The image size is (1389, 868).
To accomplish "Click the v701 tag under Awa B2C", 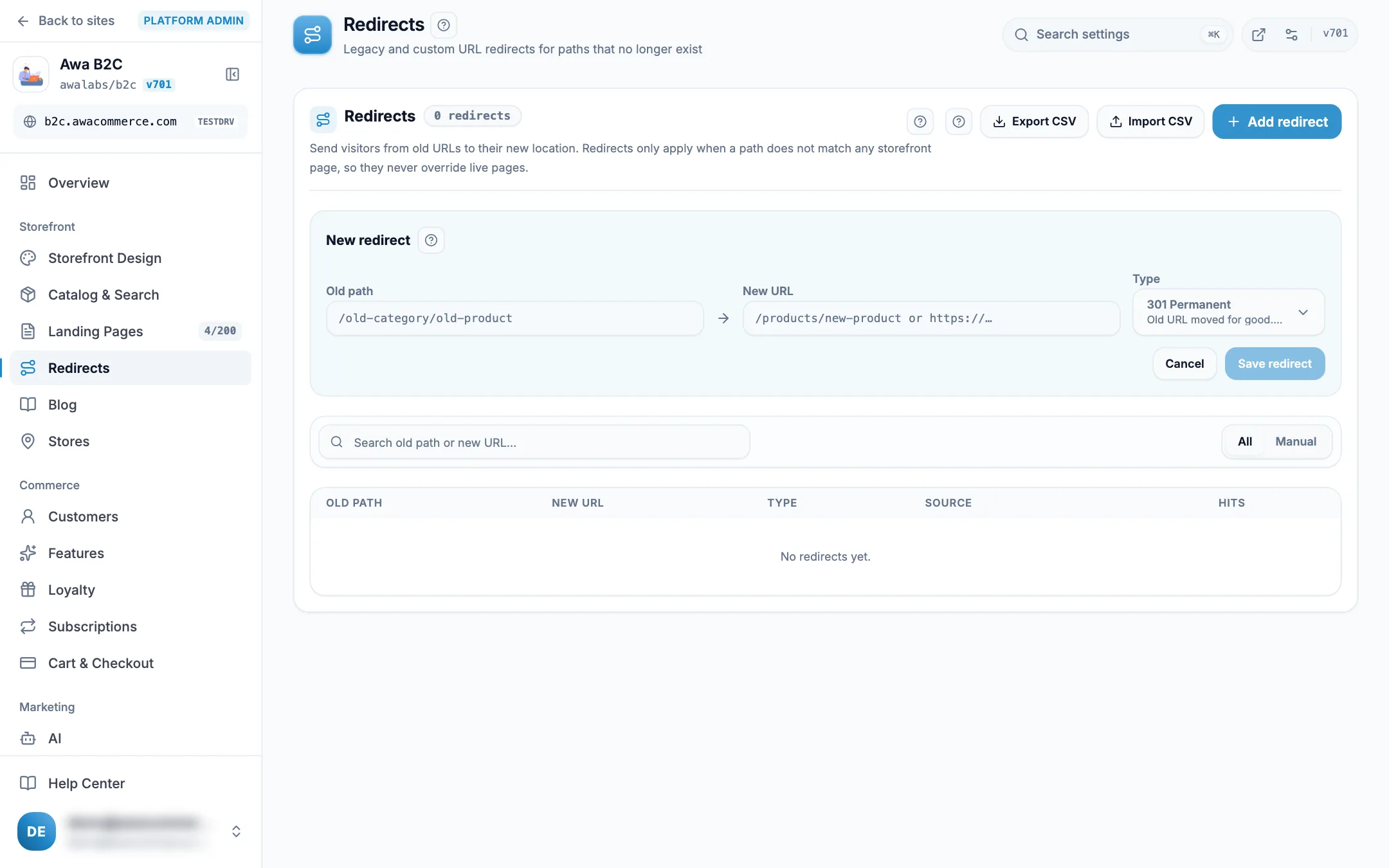I will [x=159, y=85].
